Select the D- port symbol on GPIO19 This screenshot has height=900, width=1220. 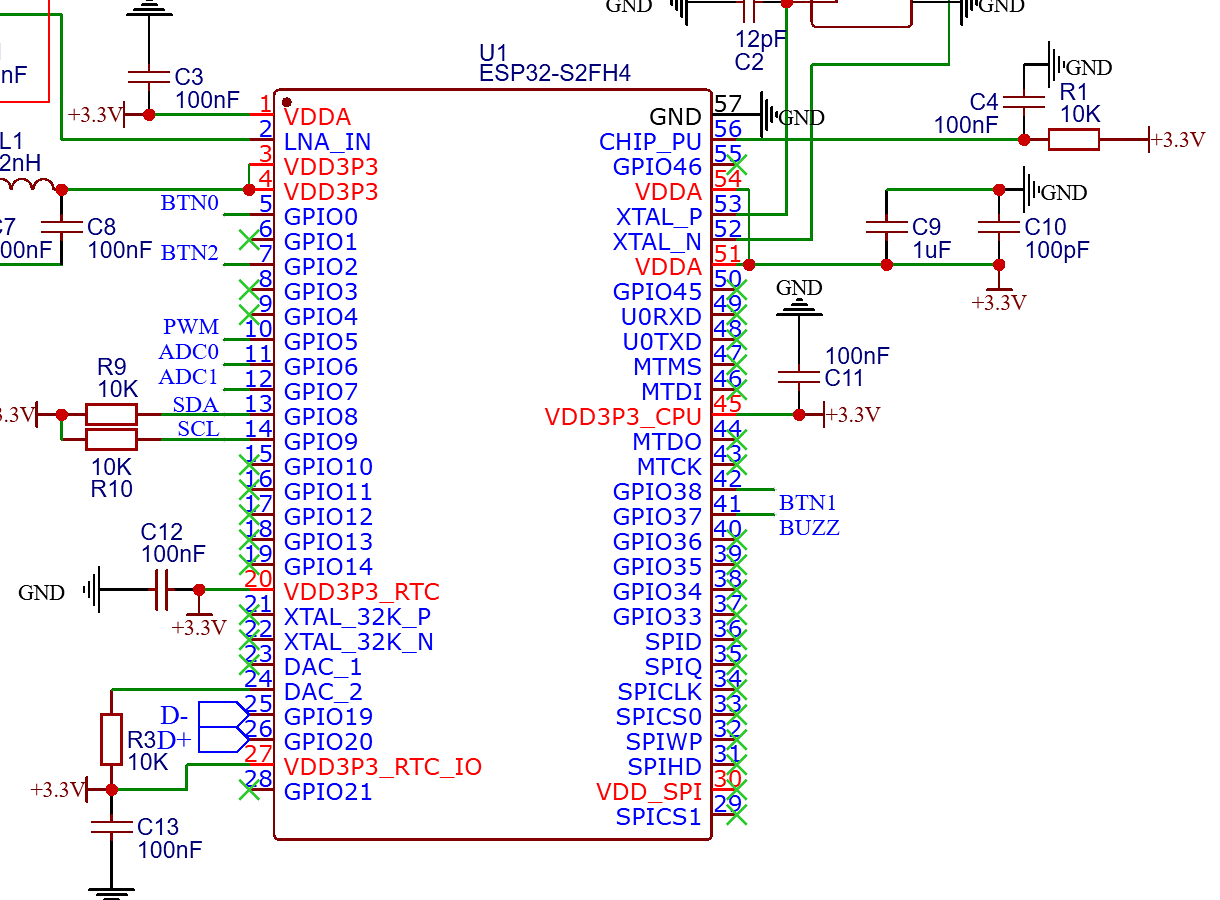222,714
